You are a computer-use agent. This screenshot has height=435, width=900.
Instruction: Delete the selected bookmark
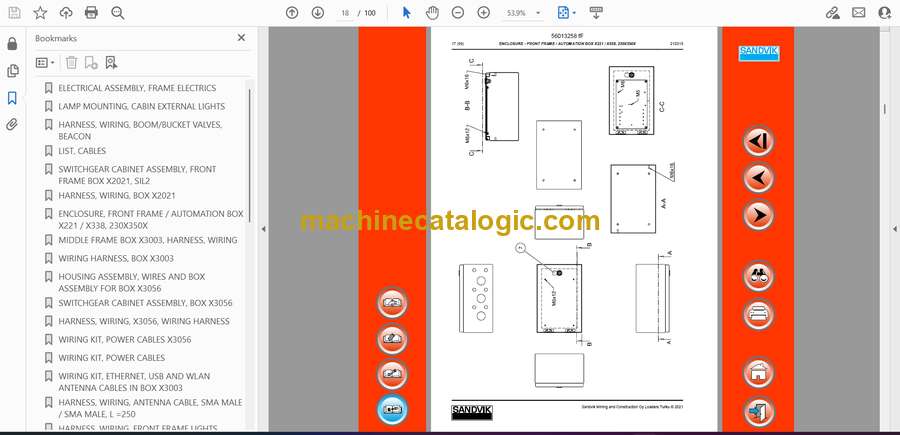tap(72, 63)
